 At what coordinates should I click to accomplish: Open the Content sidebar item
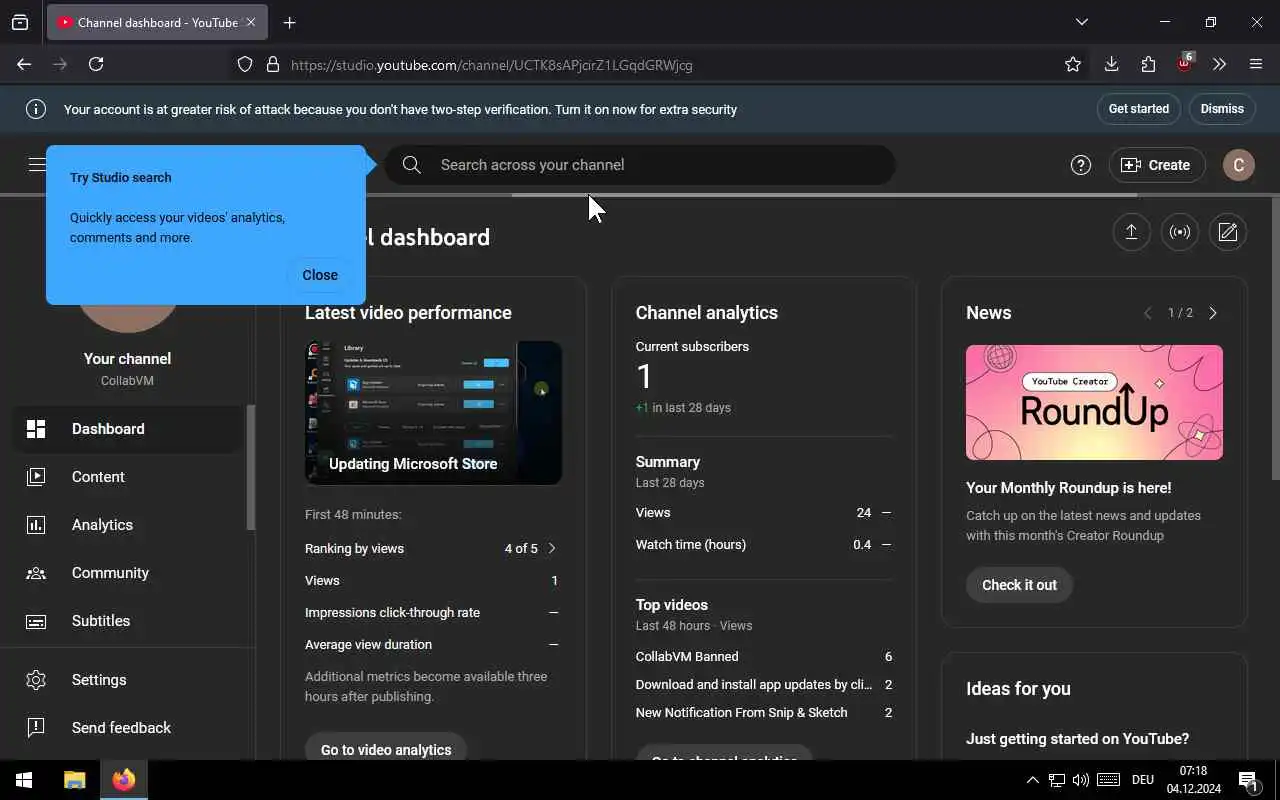(128, 477)
